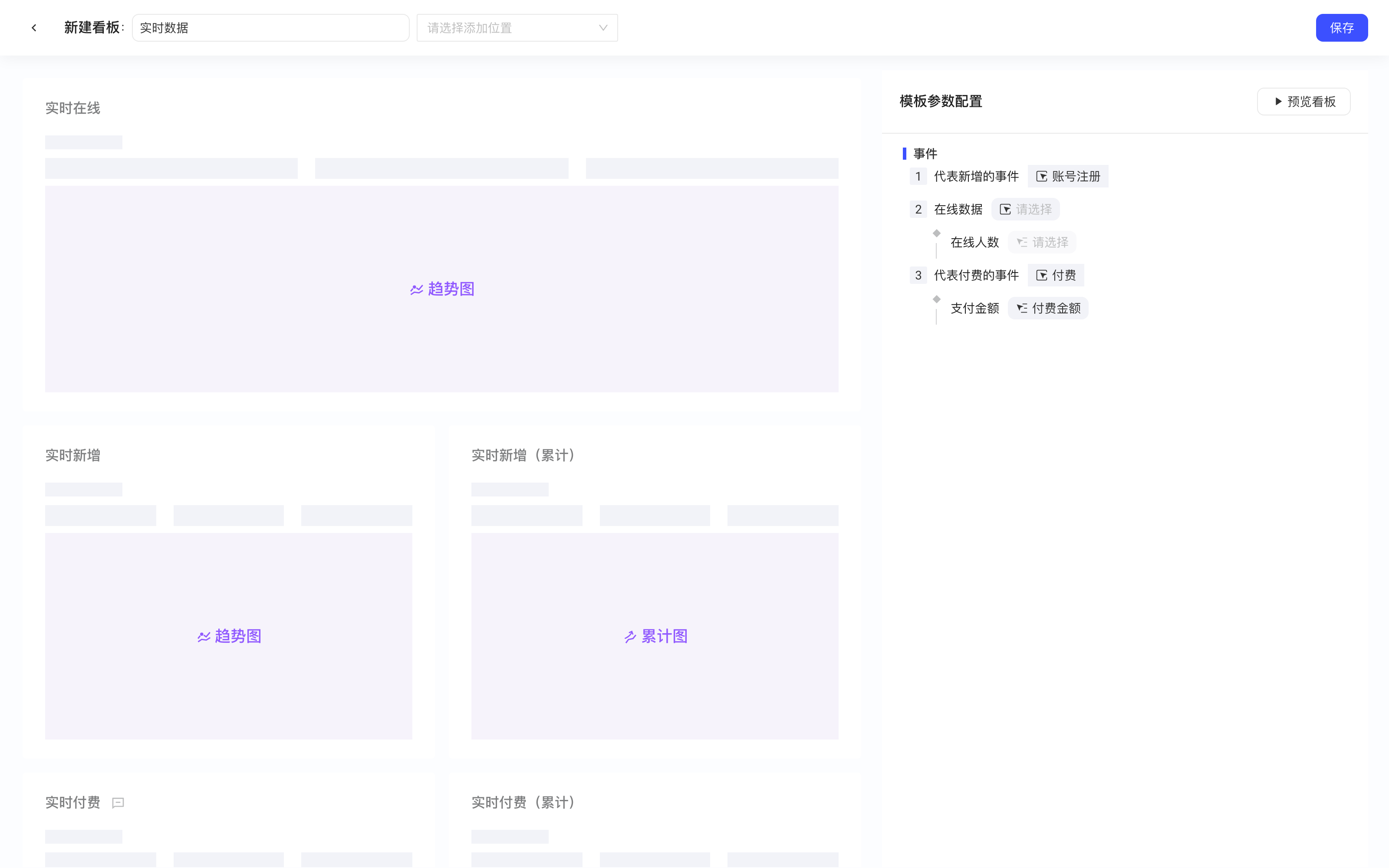Open the 请选择添加位置 dropdown

coord(517,27)
